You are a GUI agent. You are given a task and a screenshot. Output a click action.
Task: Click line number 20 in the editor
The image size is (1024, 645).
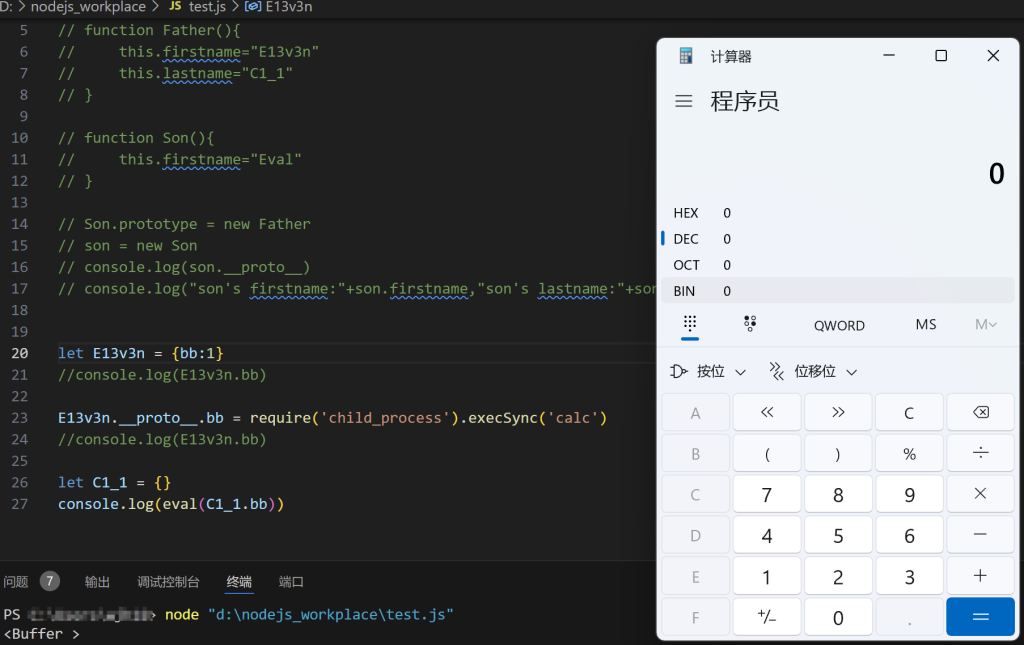click(x=20, y=353)
